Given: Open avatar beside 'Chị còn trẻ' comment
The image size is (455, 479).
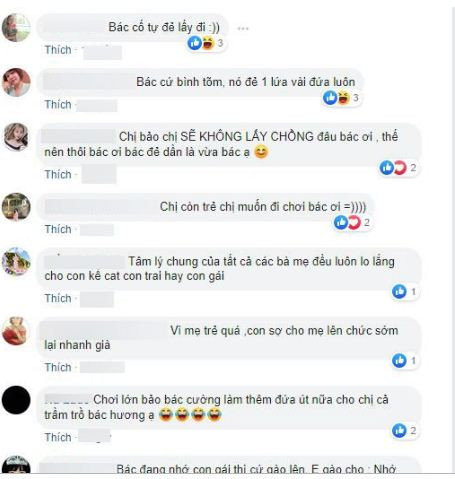Looking at the screenshot, I should (x=16, y=207).
